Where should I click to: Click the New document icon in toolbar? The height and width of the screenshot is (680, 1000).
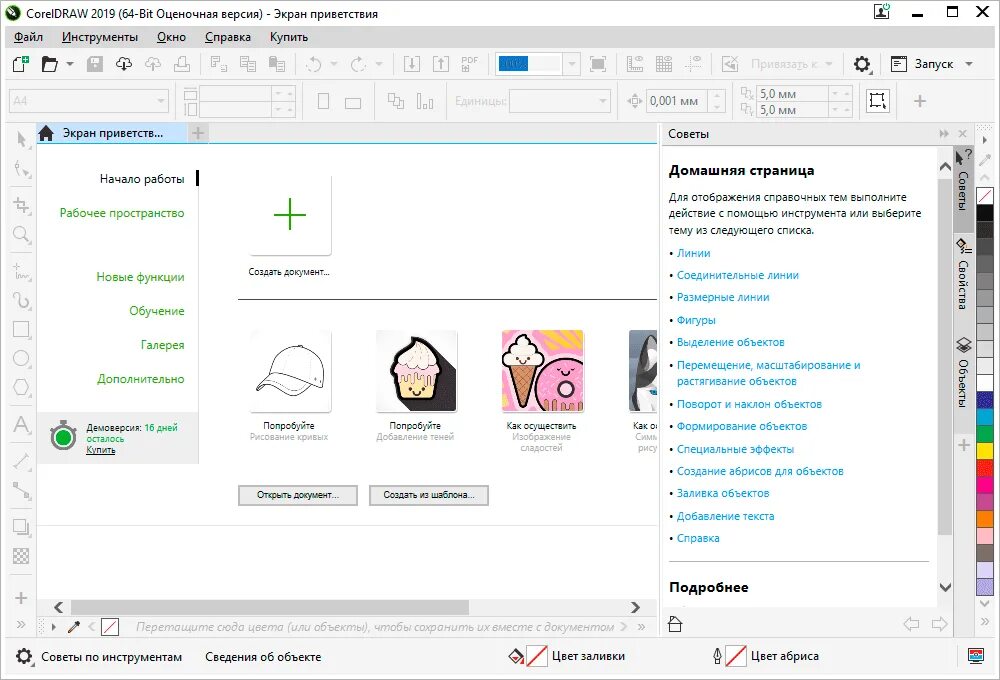pyautogui.click(x=20, y=64)
